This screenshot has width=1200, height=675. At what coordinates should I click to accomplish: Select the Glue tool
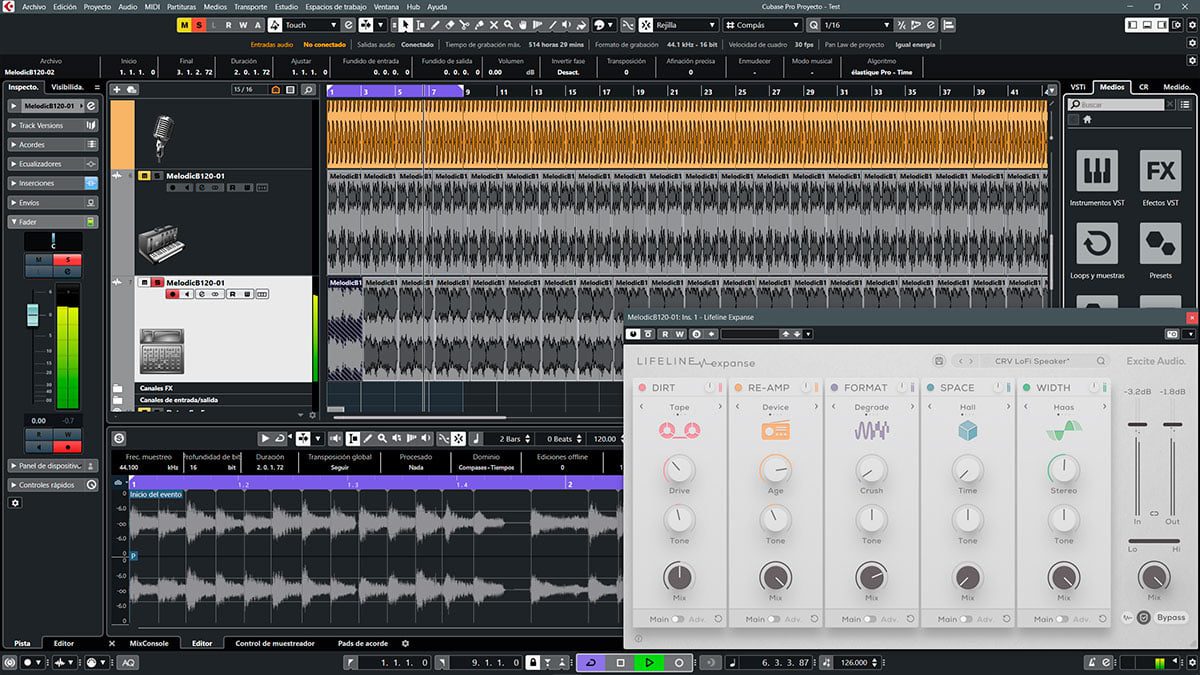(x=479, y=25)
